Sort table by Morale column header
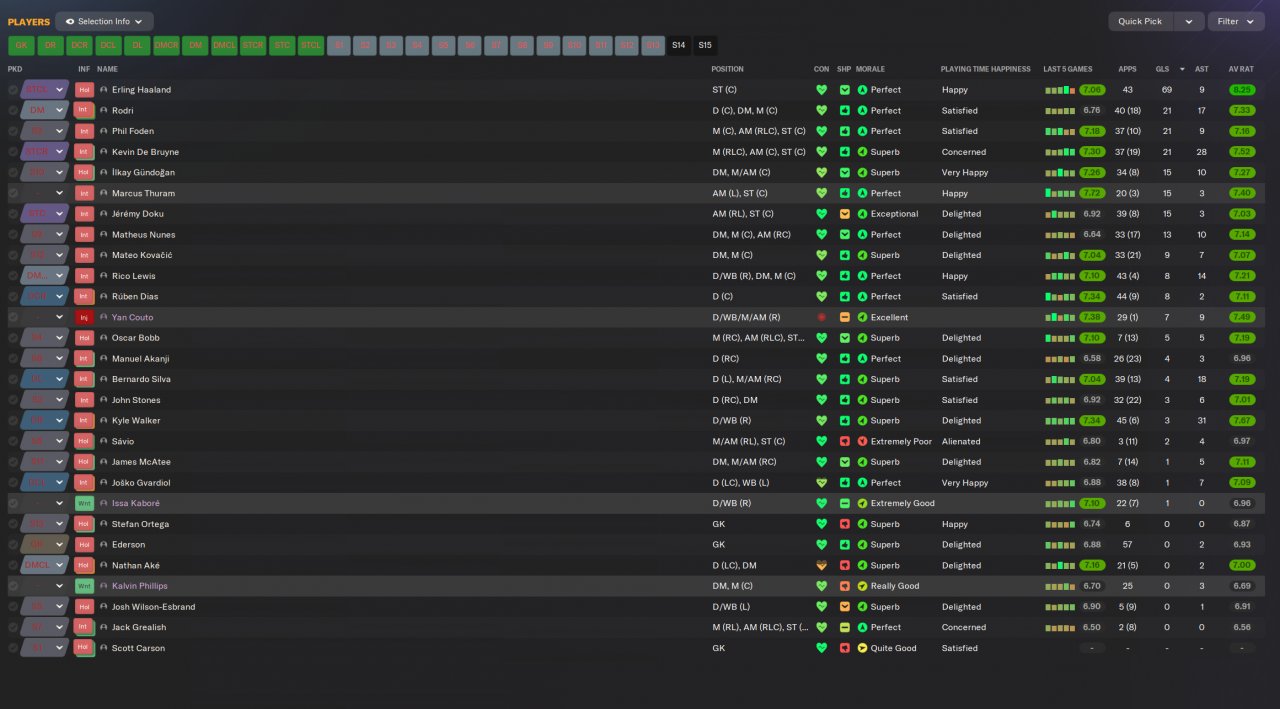Image resolution: width=1280 pixels, height=709 pixels. (x=870, y=69)
